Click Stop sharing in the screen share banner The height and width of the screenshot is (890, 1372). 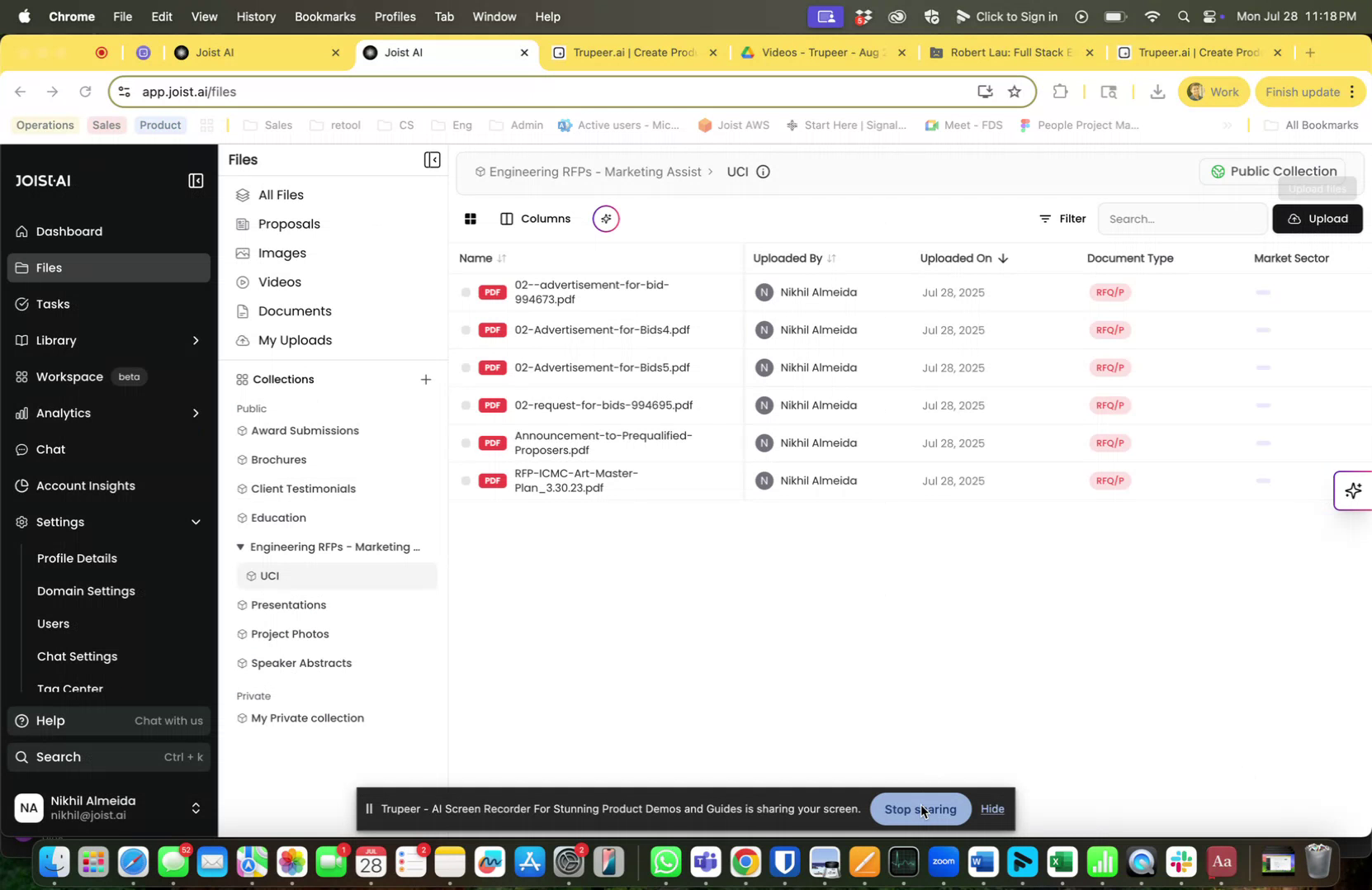920,809
